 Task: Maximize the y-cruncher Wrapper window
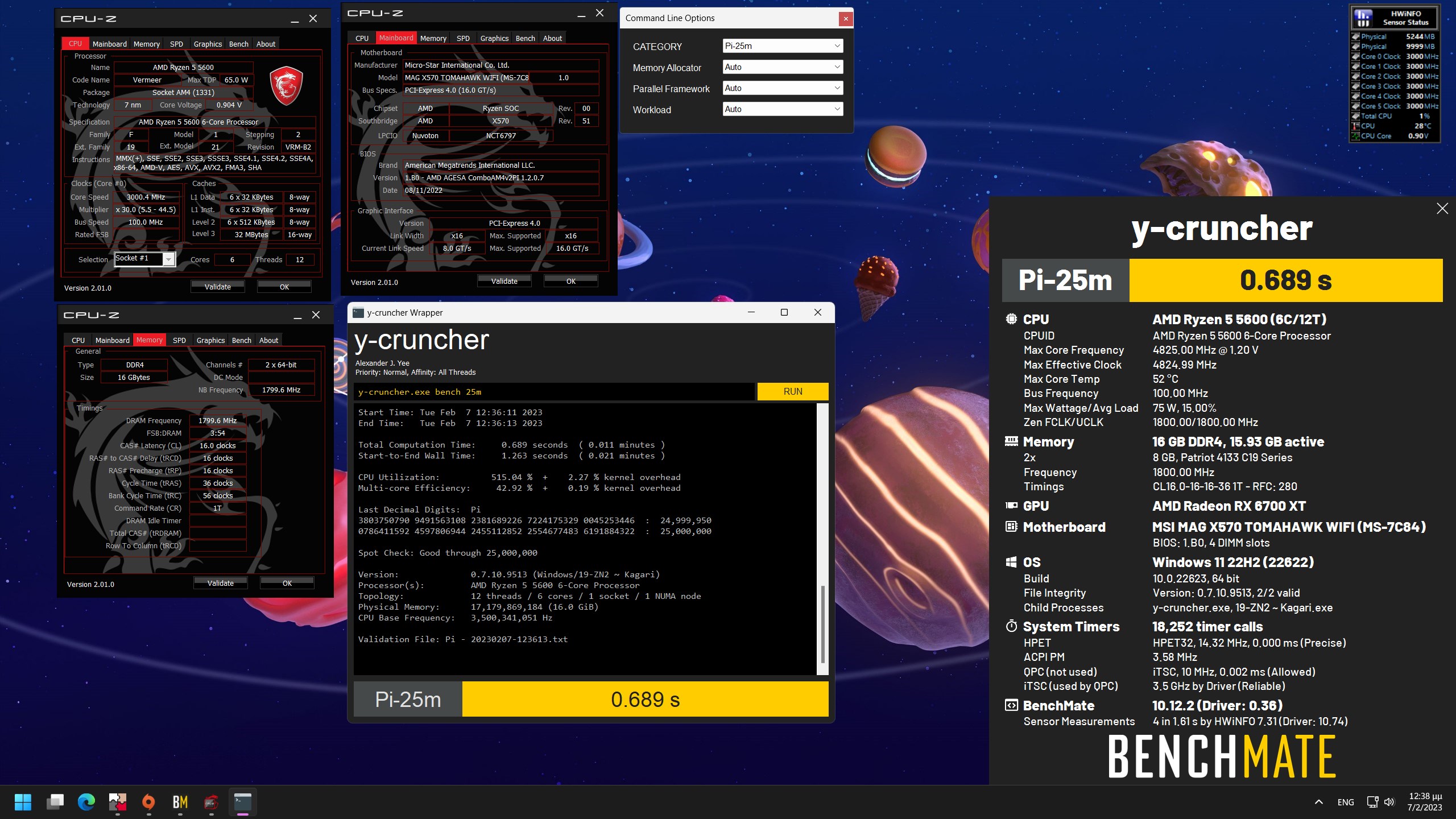(x=784, y=312)
